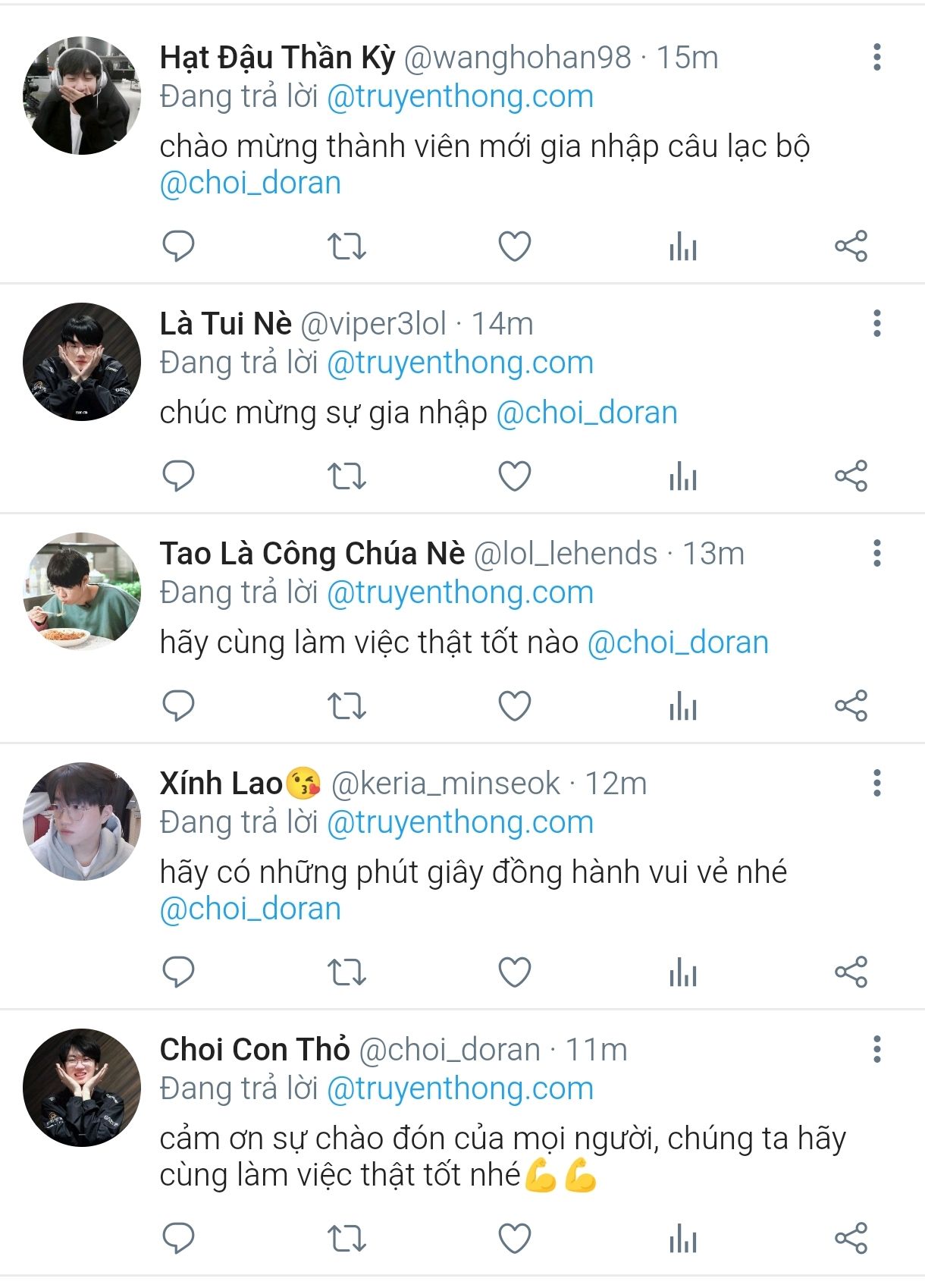Reply to Hạt Đậu Thần Kỳ's tweet

[178, 247]
